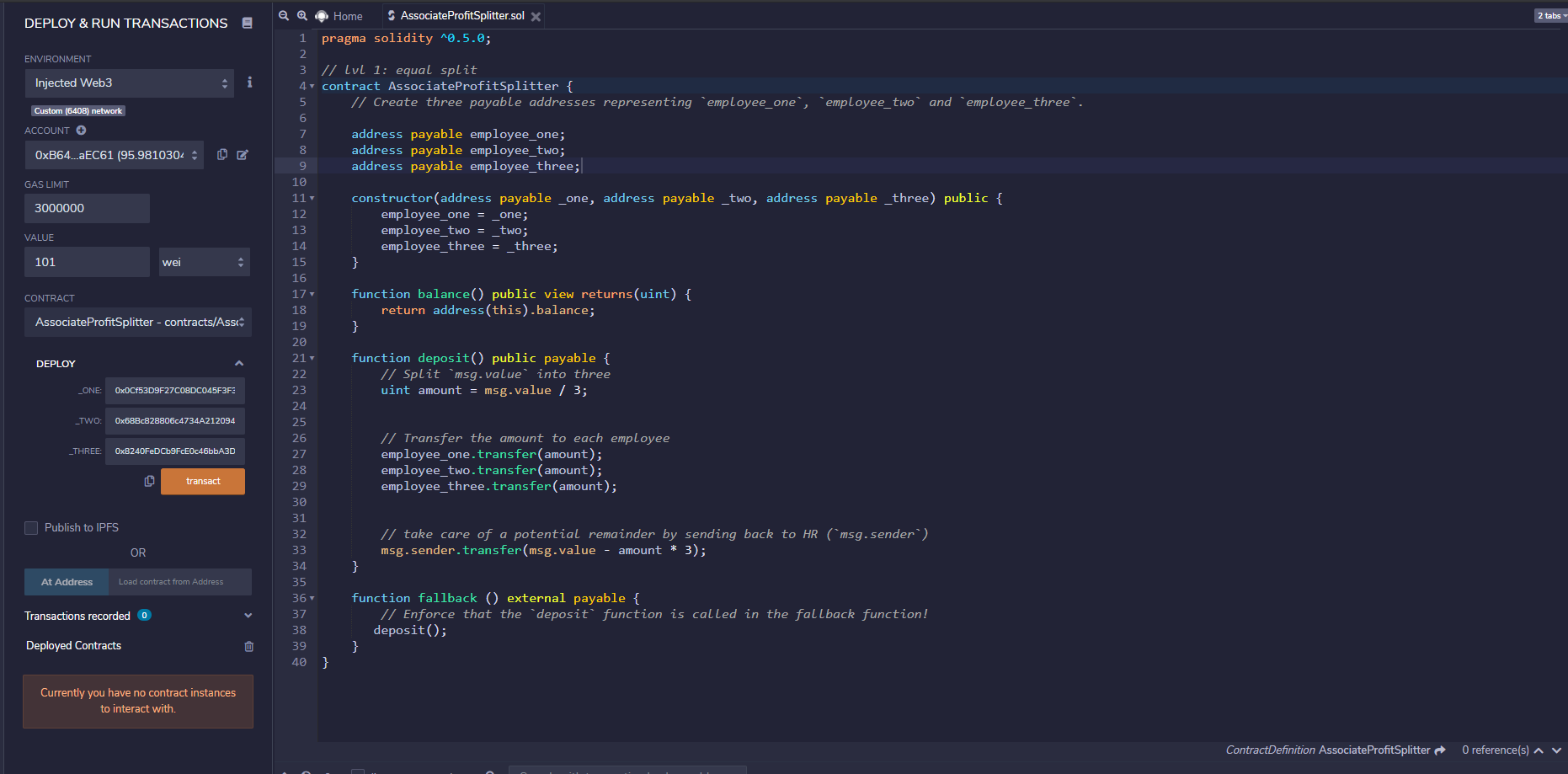Click the pragma solidity line of code
The width and height of the screenshot is (1568, 774).
tap(406, 39)
